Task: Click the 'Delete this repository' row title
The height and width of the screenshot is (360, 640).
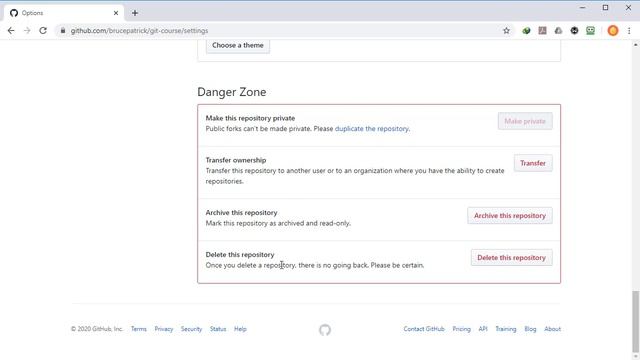Action: [240, 255]
